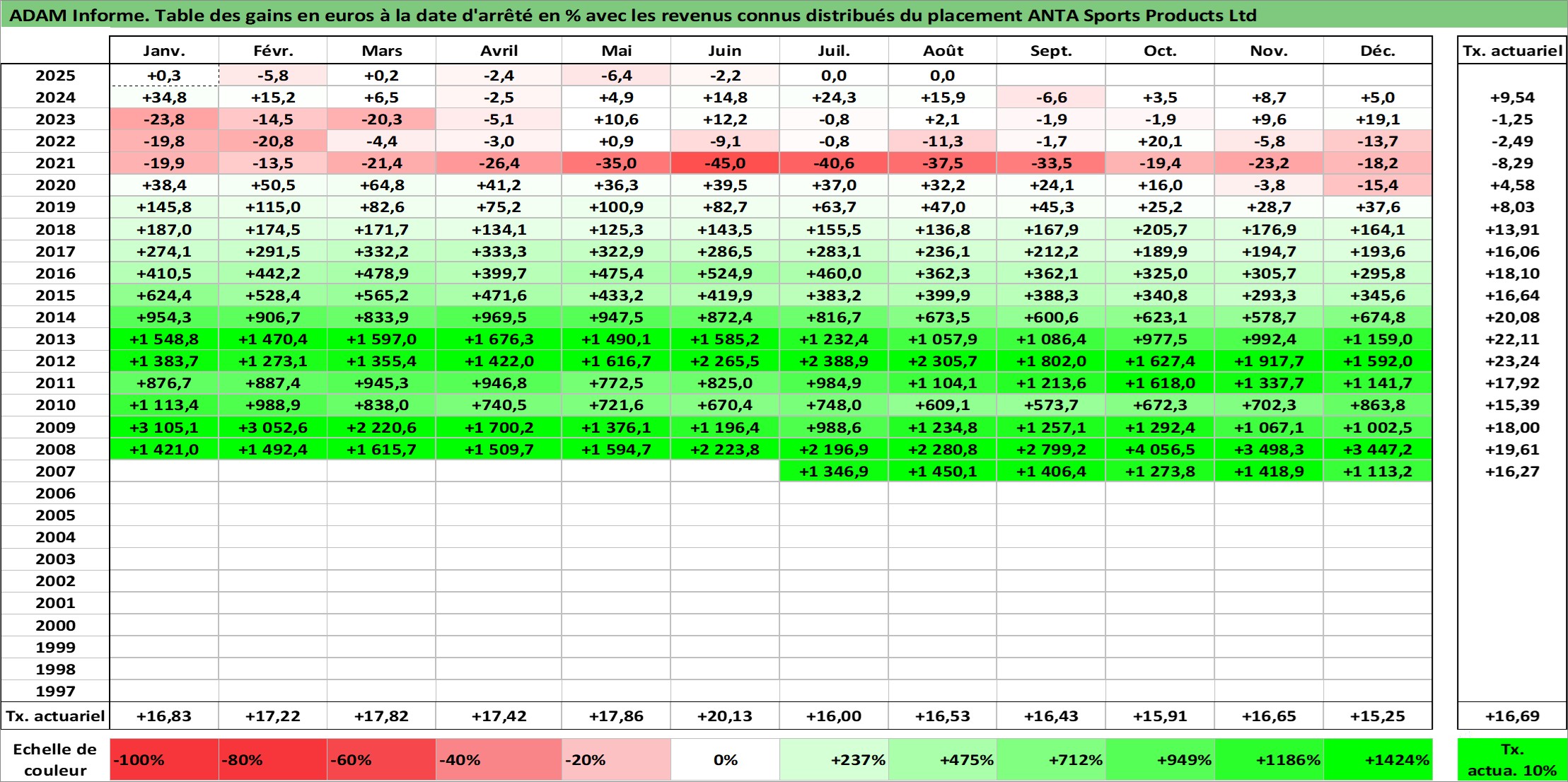
Task: Select the Oct. column header
Action: click(1160, 50)
